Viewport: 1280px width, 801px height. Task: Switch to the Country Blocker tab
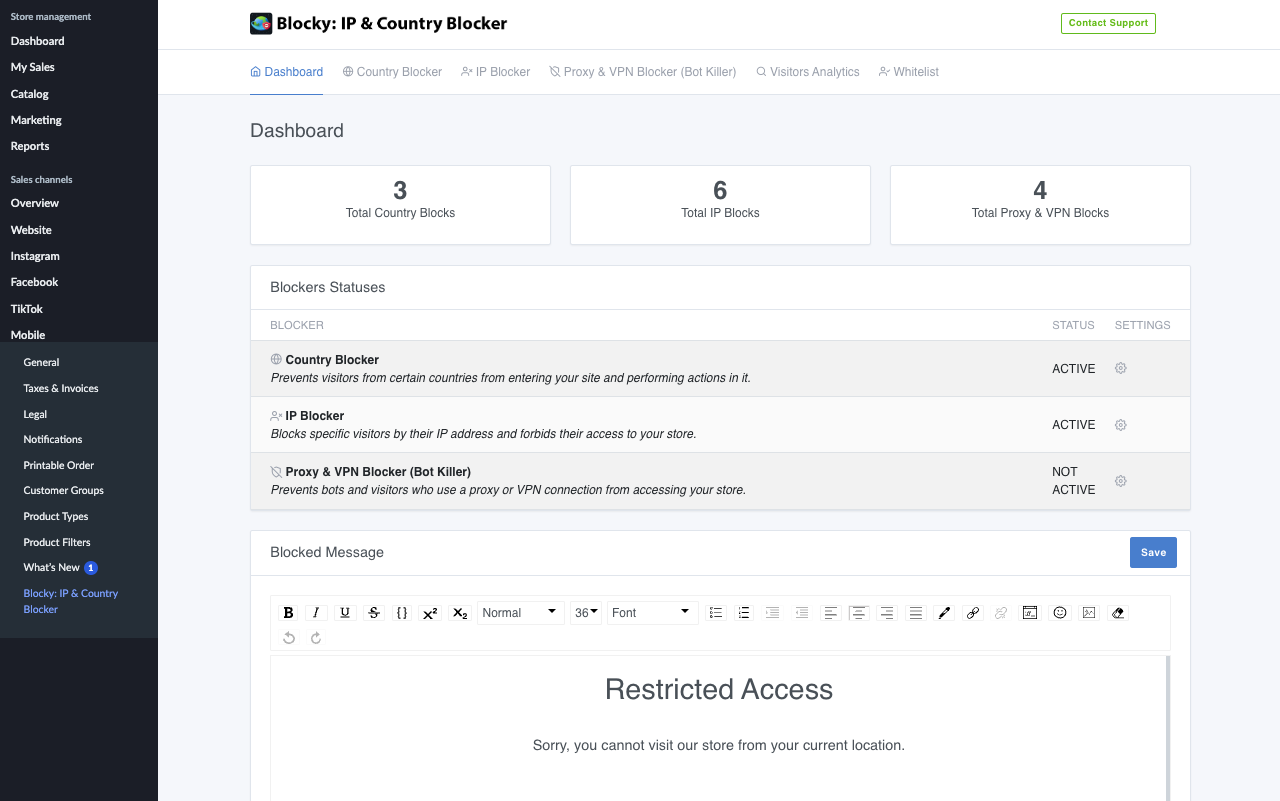pyautogui.click(x=392, y=72)
